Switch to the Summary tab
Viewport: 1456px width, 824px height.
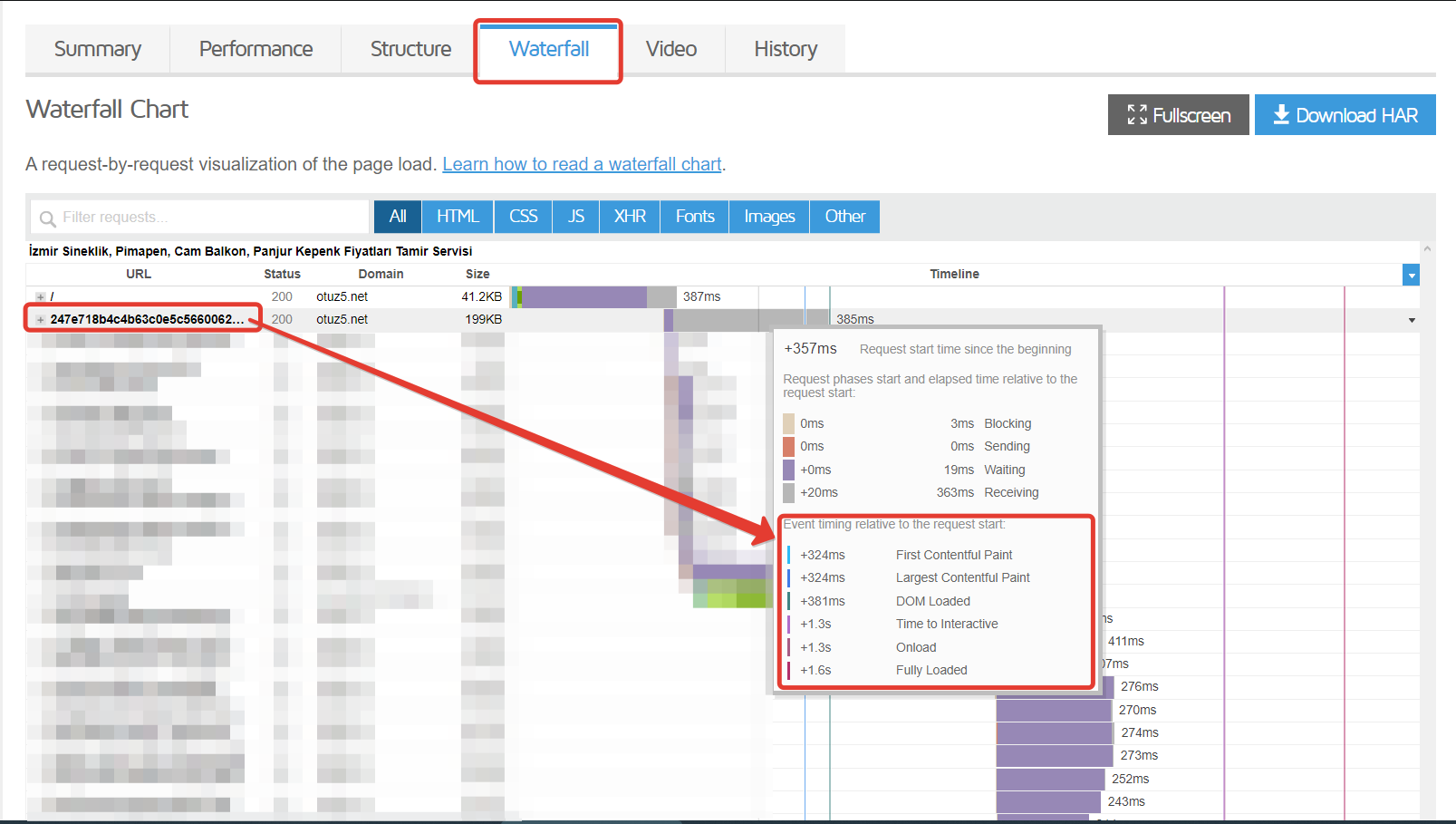(x=98, y=49)
